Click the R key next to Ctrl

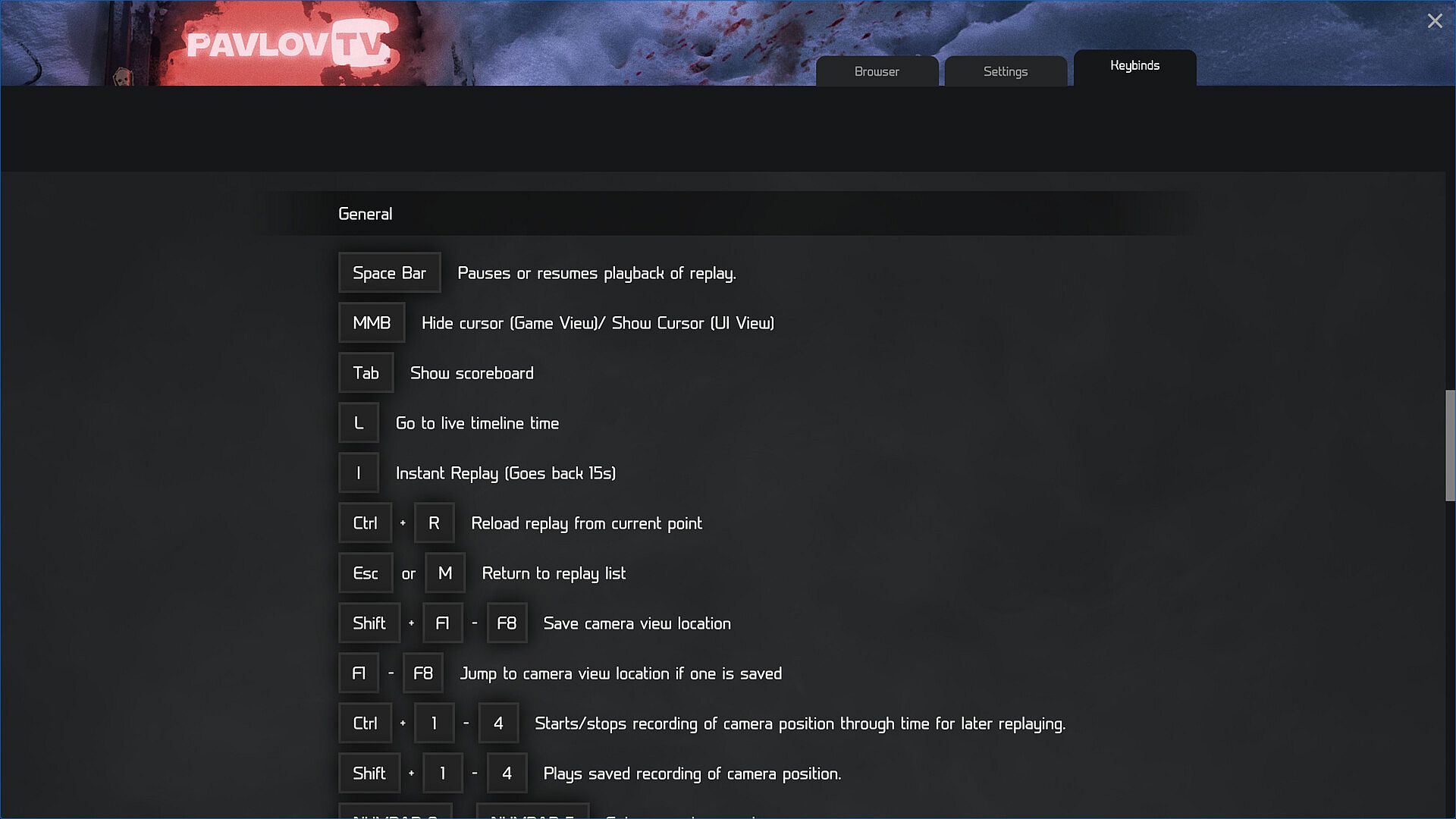[434, 523]
